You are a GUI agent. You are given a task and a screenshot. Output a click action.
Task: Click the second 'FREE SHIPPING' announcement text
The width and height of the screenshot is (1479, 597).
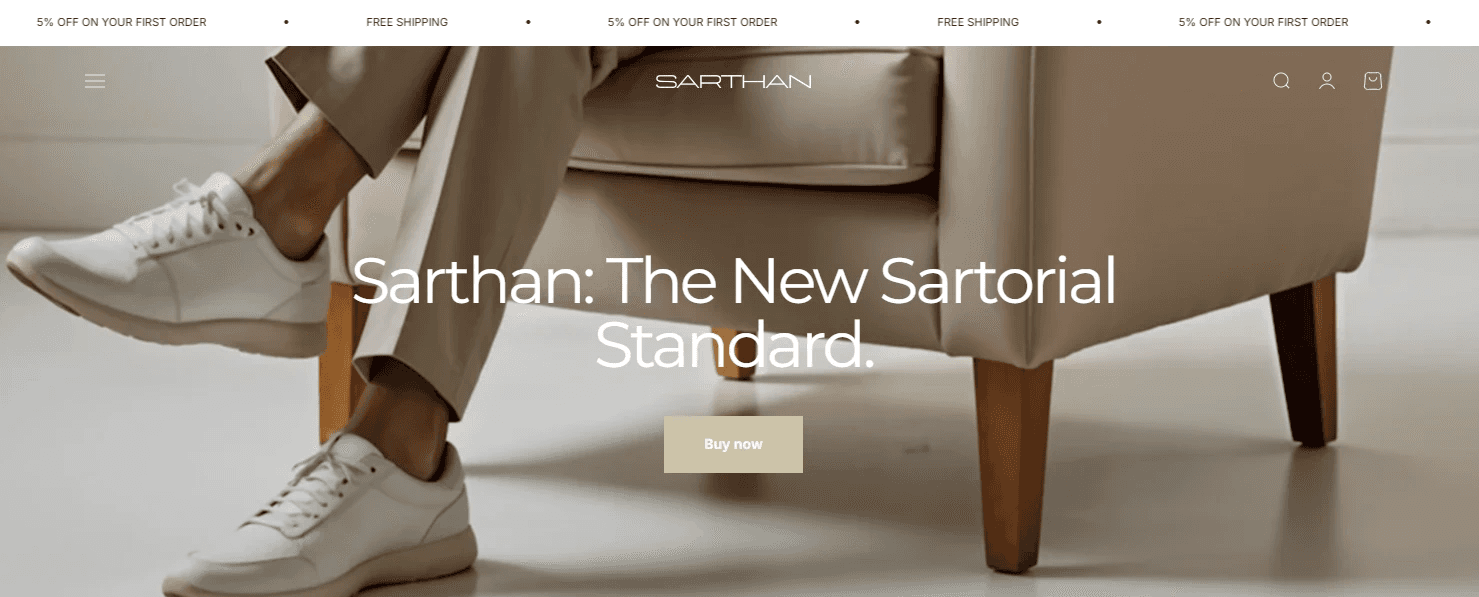[x=978, y=22]
